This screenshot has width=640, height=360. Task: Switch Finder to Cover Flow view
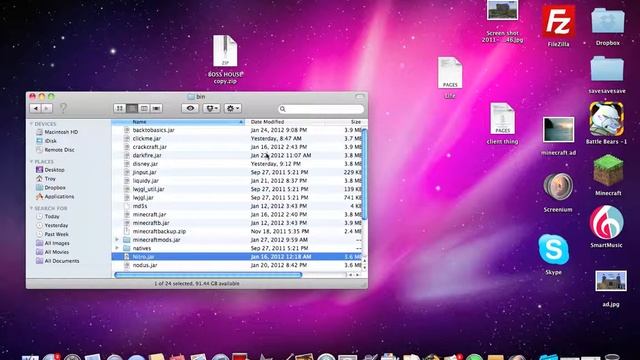(156, 108)
